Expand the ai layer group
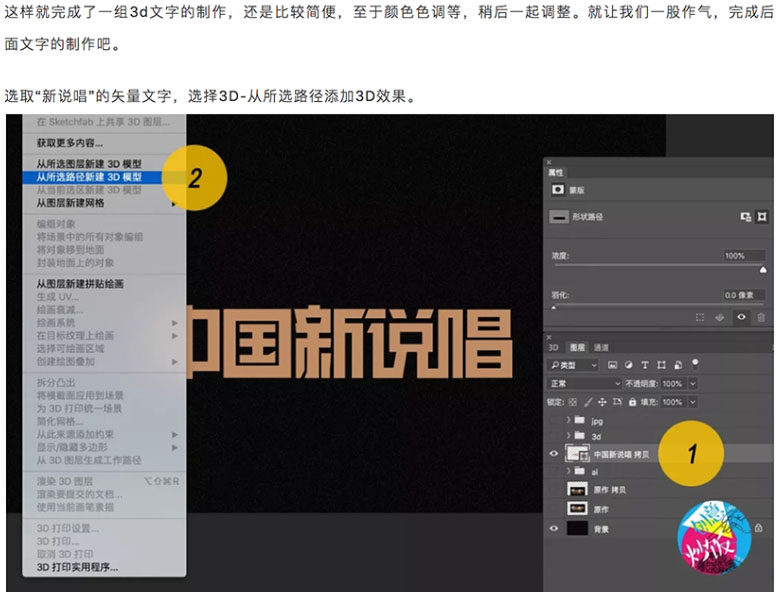 pos(569,471)
